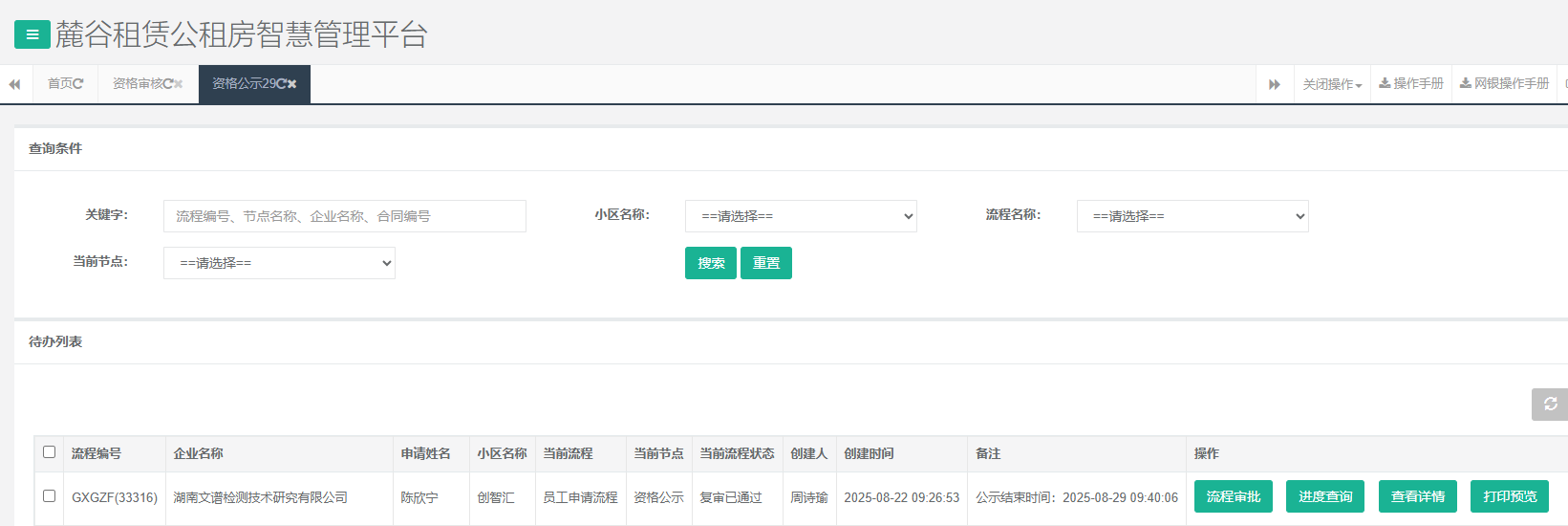Screen dimensions: 1568x526
Task: Close the 资格审核 tab
Action: (x=179, y=84)
